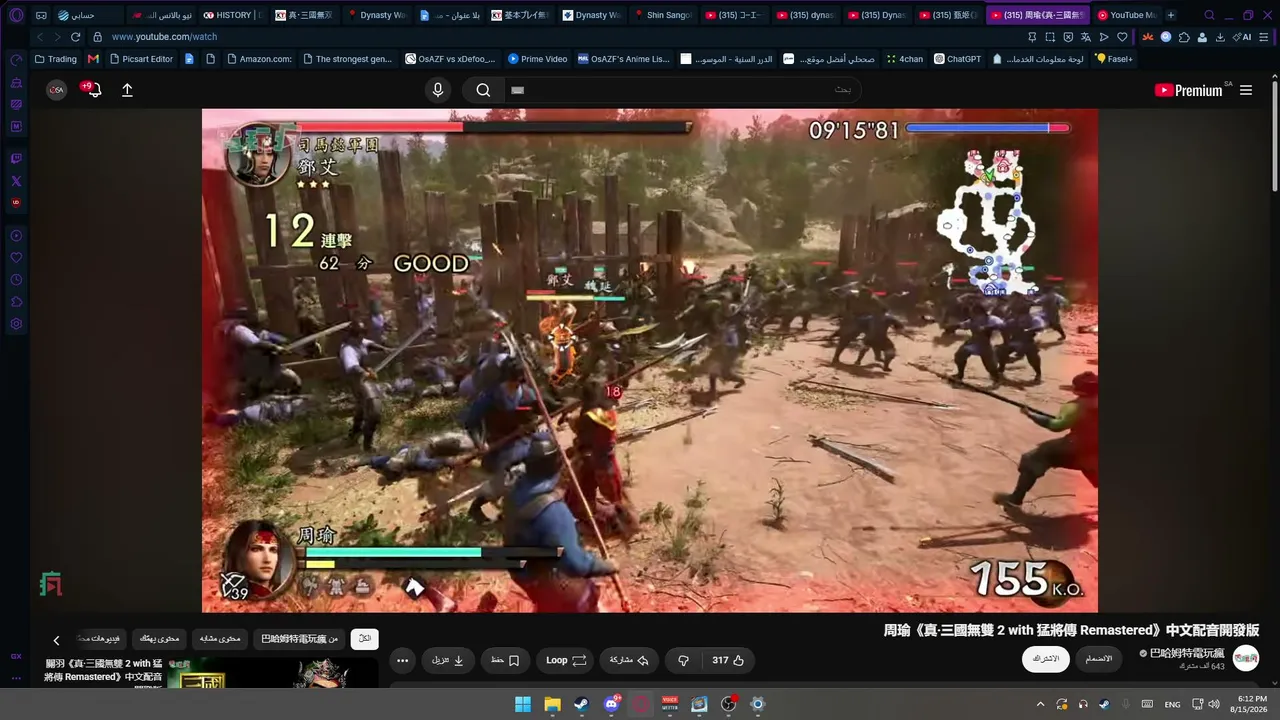
Task: Go back using the browser back arrow
Action: [41, 37]
